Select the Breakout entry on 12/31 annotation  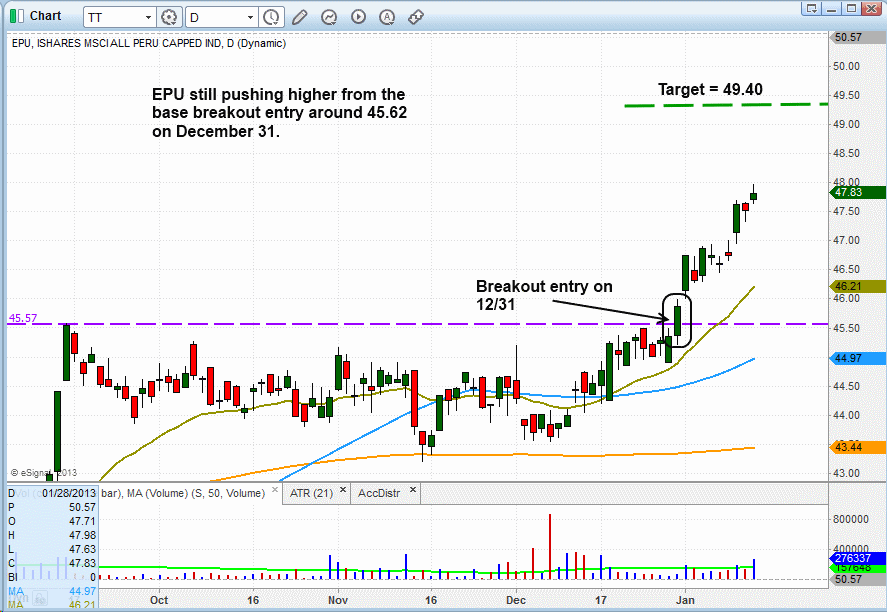coord(544,295)
